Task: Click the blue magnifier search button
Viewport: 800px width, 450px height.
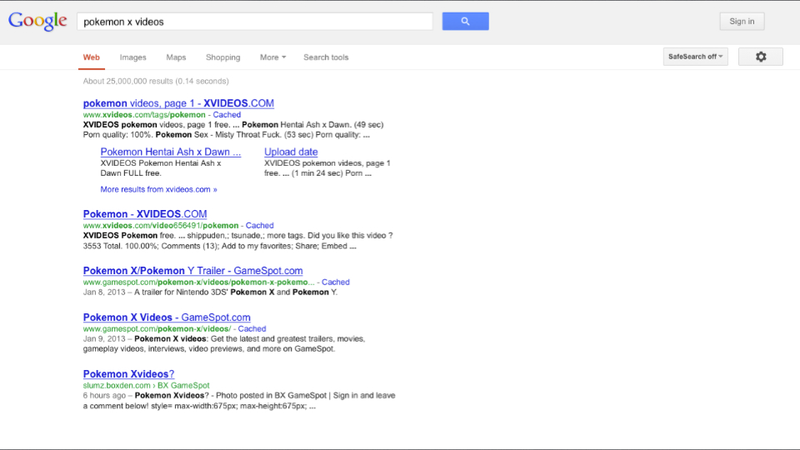Action: pos(465,21)
